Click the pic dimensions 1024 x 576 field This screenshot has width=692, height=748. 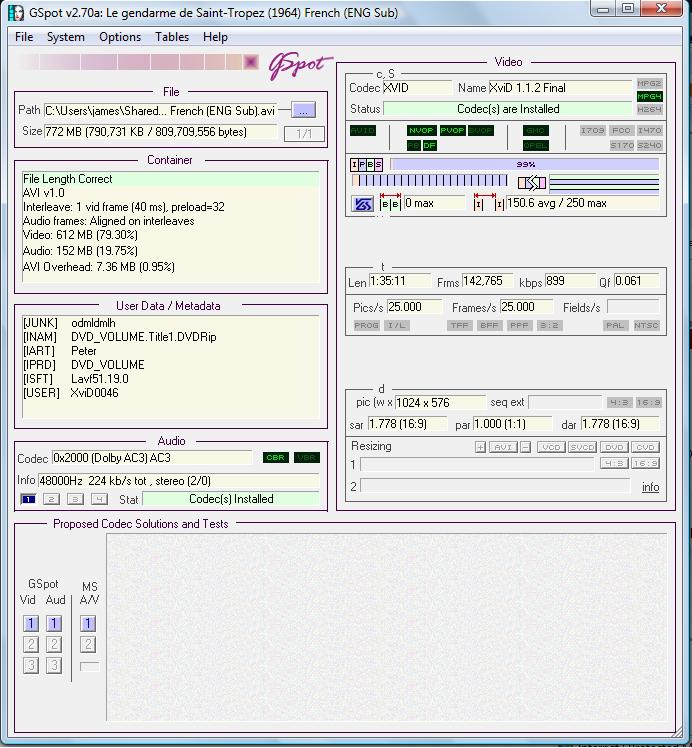point(440,403)
